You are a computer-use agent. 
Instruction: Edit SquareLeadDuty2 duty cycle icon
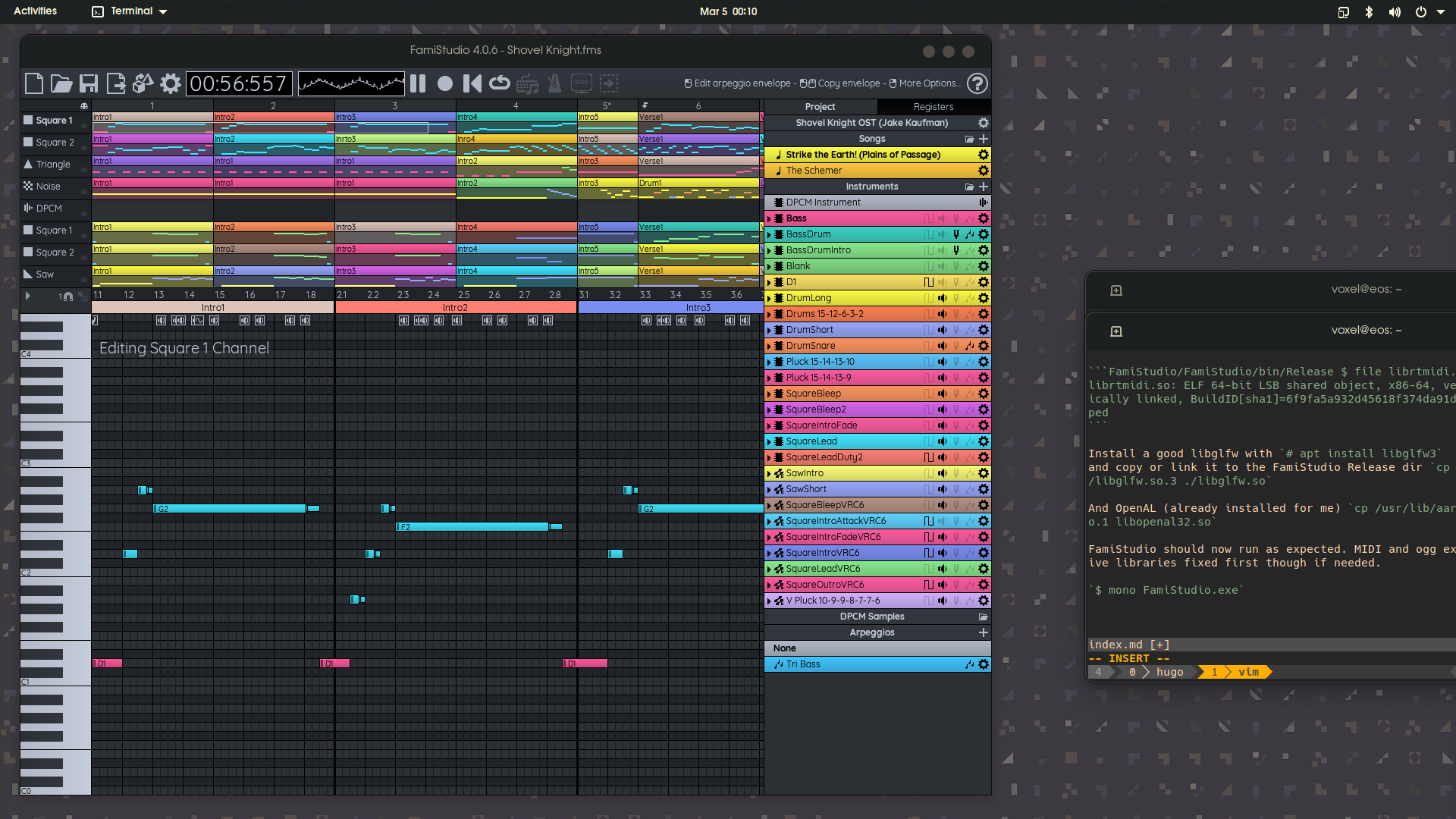[928, 457]
